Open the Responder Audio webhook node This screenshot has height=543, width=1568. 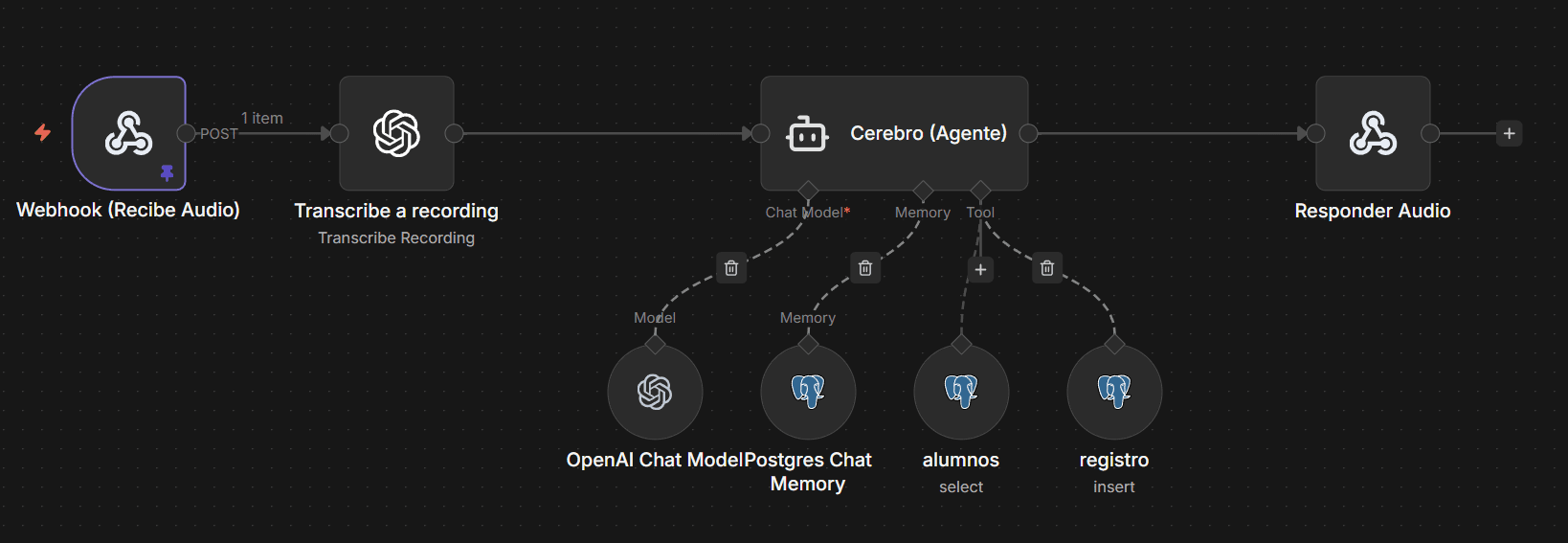pyautogui.click(x=1373, y=133)
